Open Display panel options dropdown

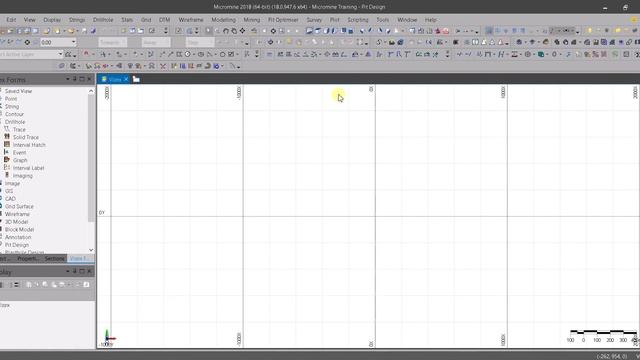[x=68, y=271]
